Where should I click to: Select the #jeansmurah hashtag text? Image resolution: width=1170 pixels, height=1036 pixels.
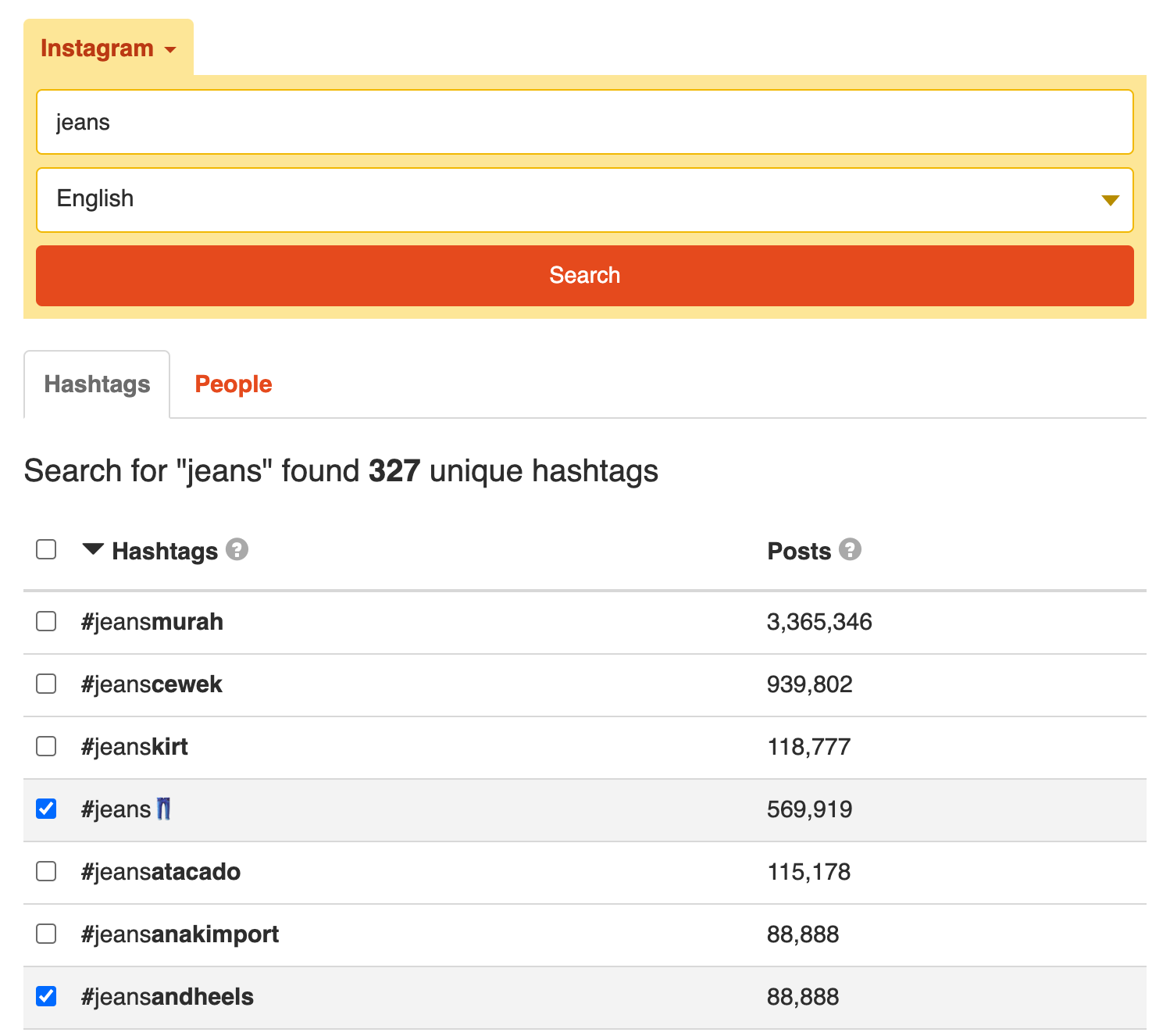[152, 622]
